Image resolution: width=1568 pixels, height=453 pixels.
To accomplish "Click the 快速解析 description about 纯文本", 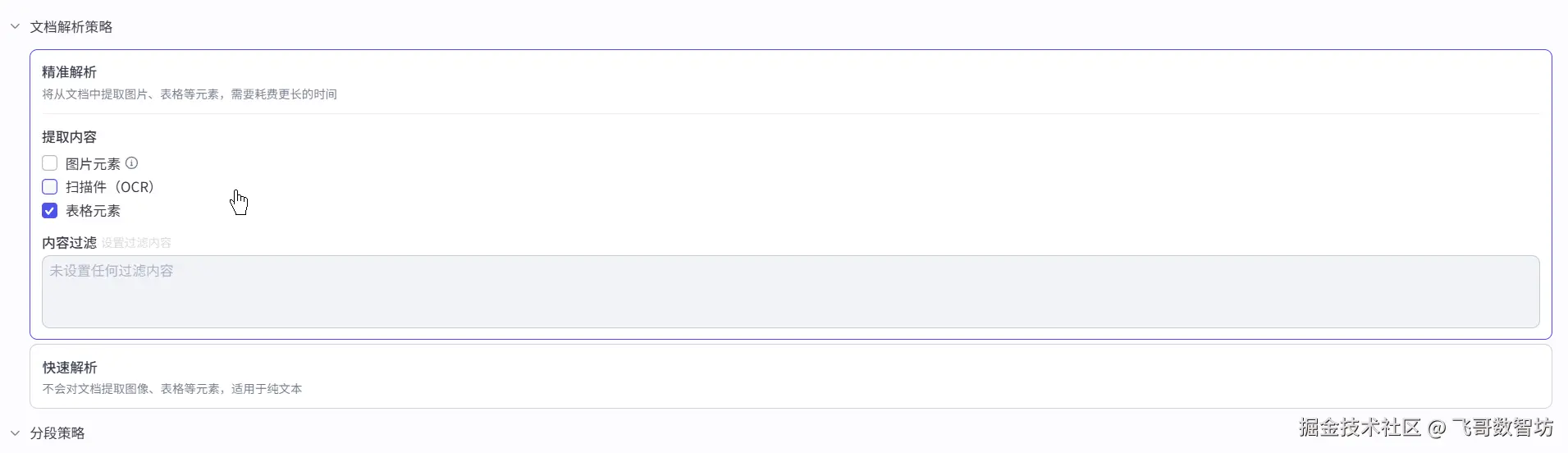I will (172, 389).
